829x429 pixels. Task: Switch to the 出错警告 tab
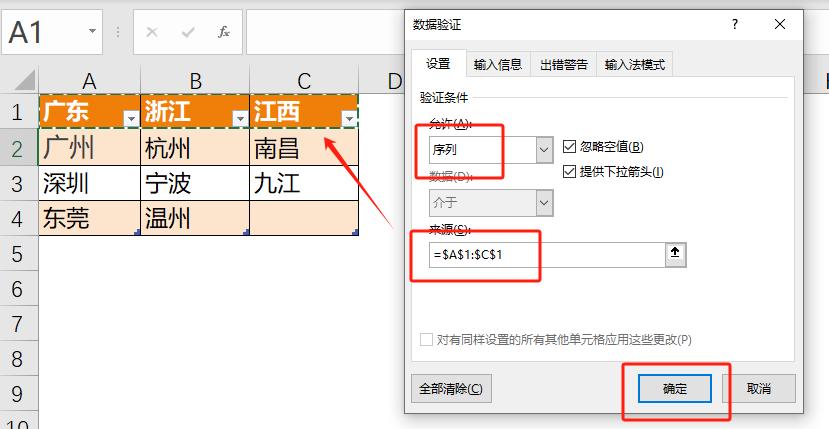pos(564,65)
